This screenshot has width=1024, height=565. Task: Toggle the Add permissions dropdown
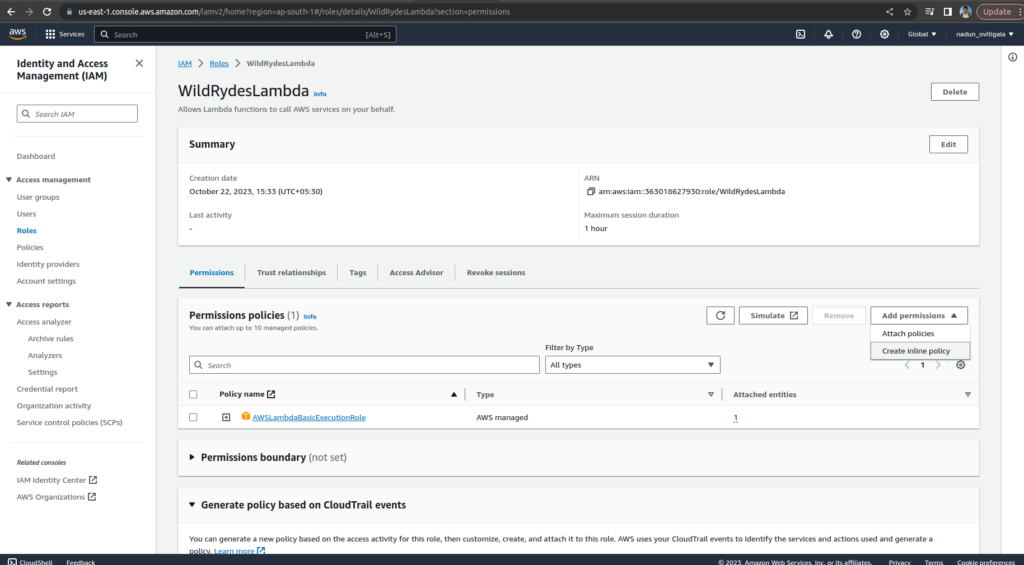pos(919,315)
